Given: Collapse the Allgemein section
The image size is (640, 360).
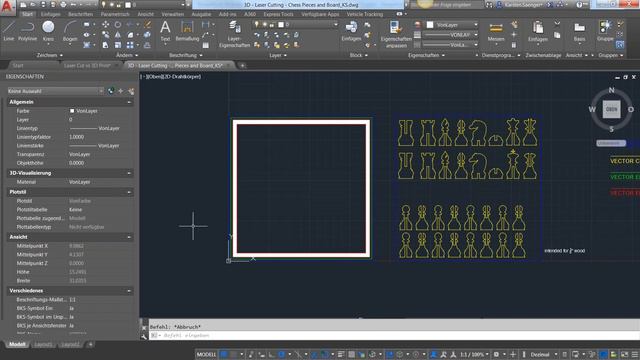Looking at the screenshot, I should pyautogui.click(x=129, y=102).
